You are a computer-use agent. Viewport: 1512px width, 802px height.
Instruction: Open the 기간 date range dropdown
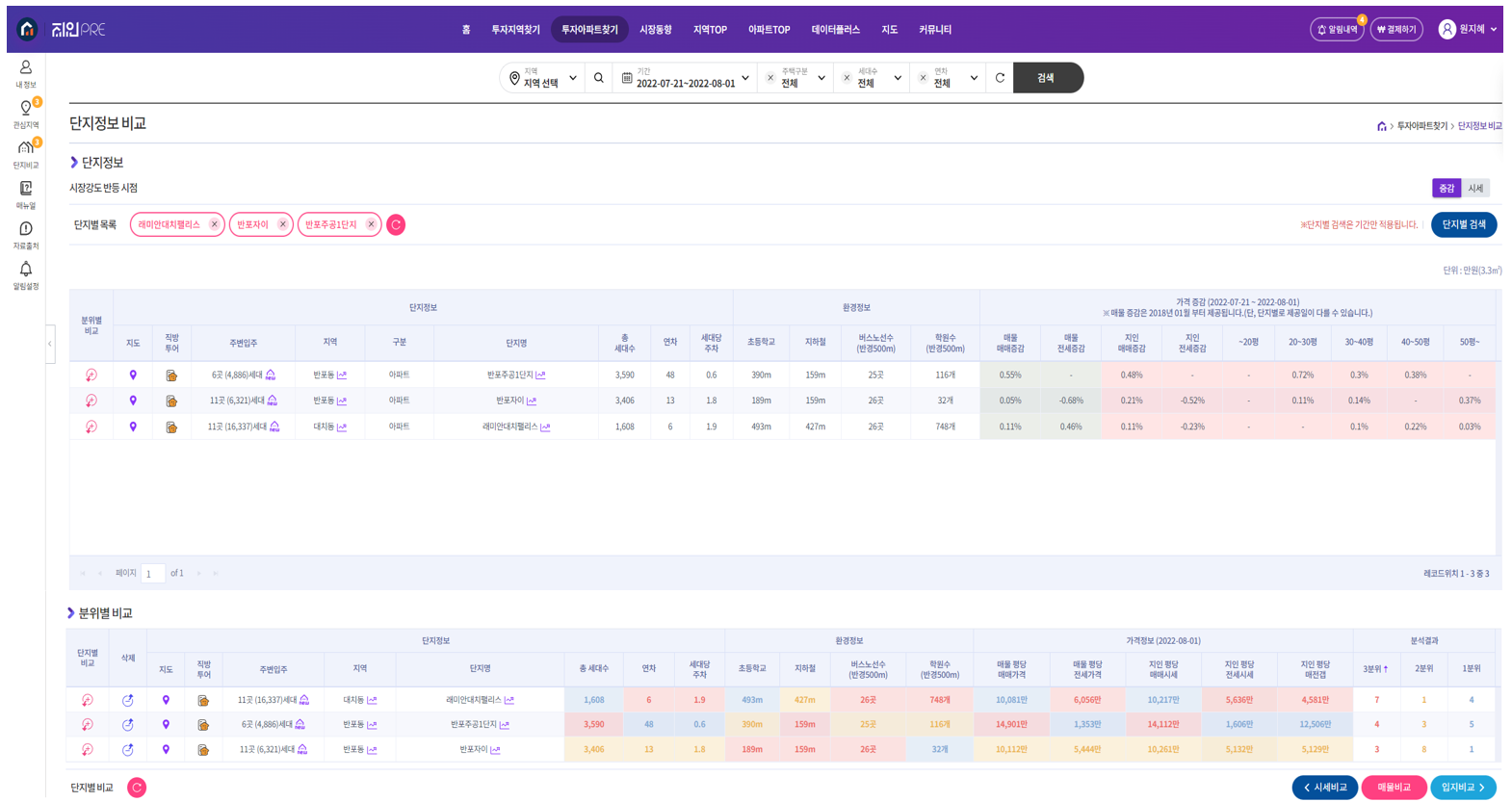point(685,78)
